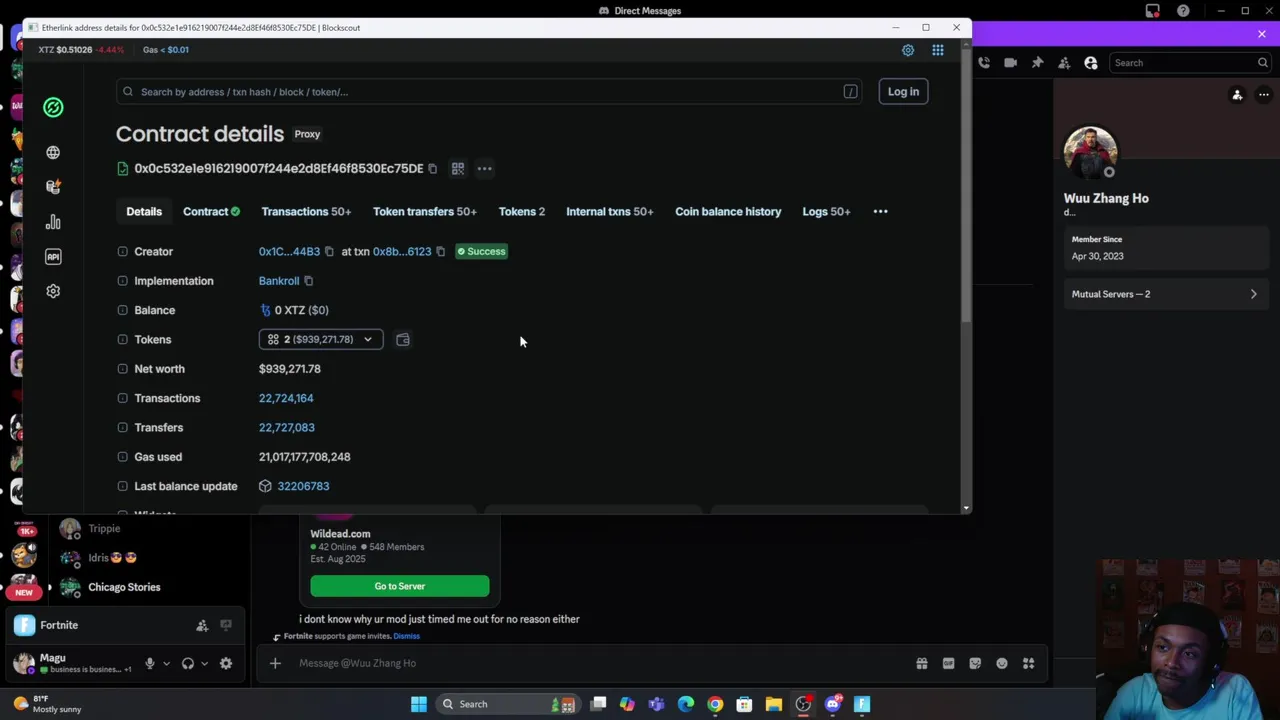Copy creation txn hash 0x8b...6123
The width and height of the screenshot is (1280, 720).
pyautogui.click(x=440, y=252)
